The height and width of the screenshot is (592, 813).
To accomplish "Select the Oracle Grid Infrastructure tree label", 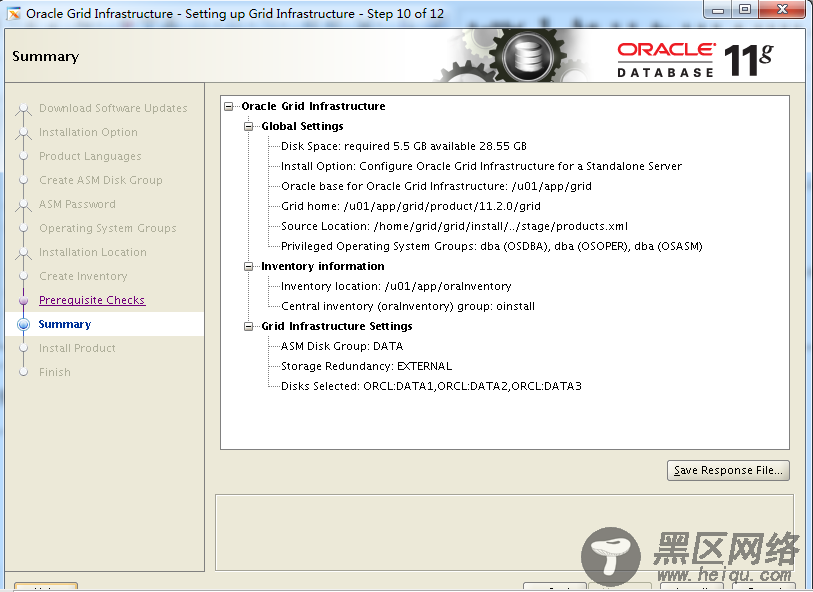I will 313,106.
